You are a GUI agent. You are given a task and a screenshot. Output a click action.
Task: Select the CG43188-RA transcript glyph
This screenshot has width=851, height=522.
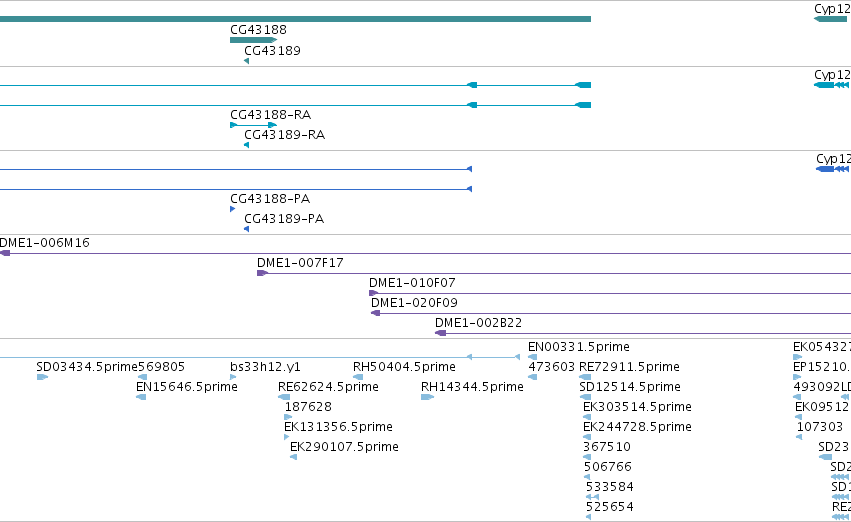pos(253,125)
